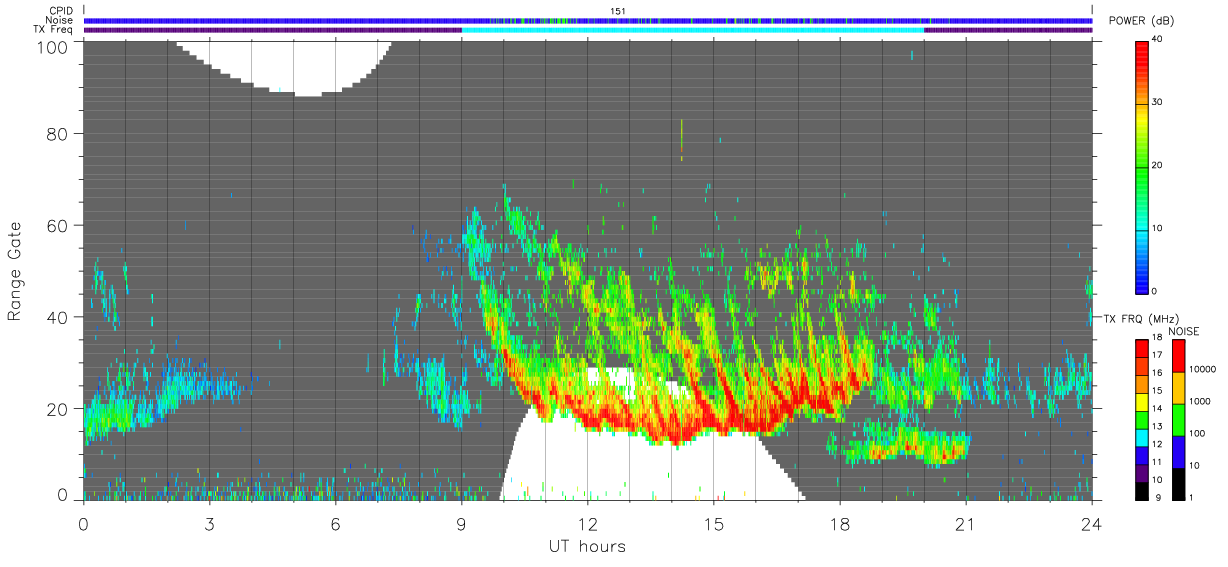
Task: Select the cyan 12–13 MHz TX FRQ swatch
Action: [1143, 436]
